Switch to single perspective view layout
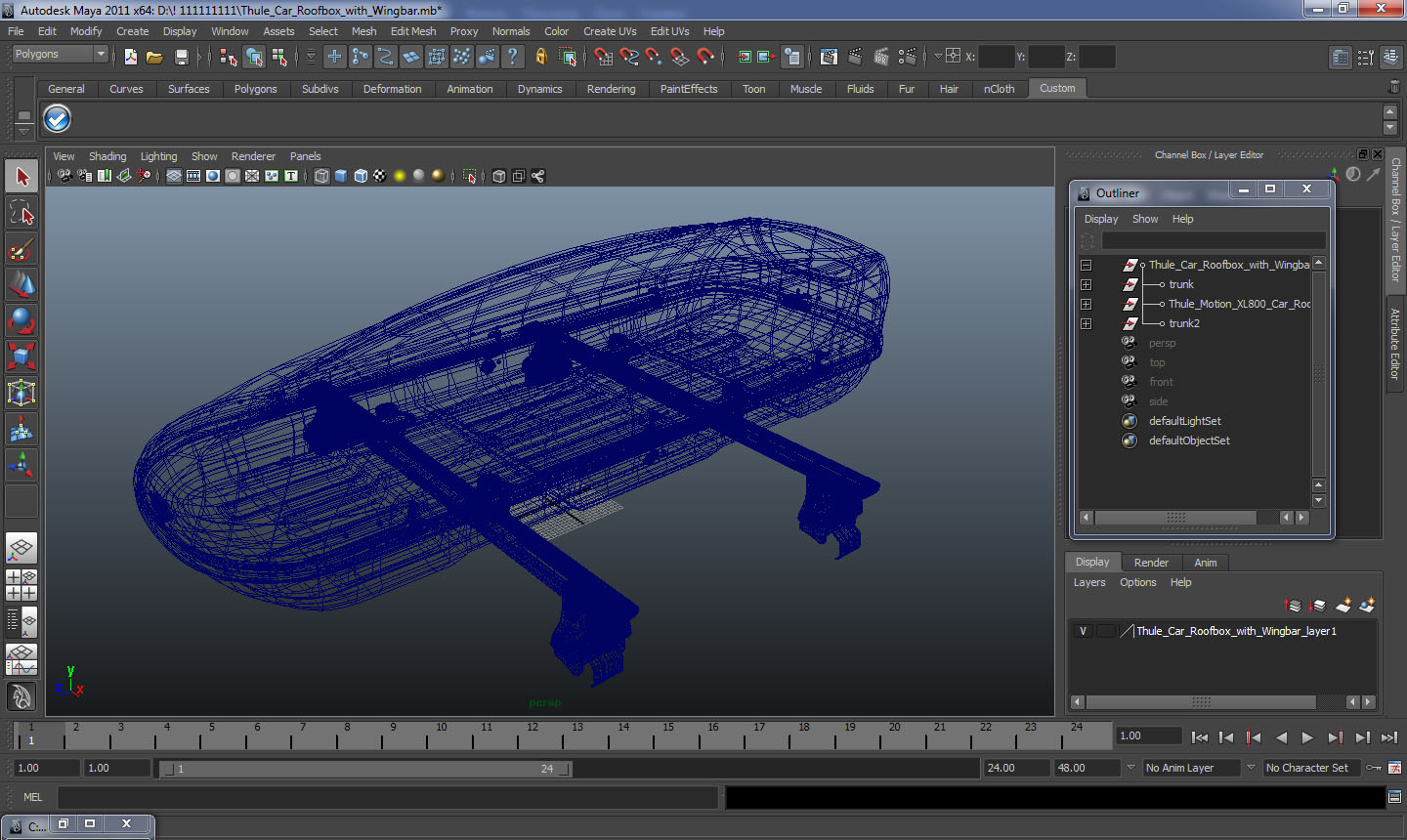This screenshot has height=840, width=1407. [21, 548]
